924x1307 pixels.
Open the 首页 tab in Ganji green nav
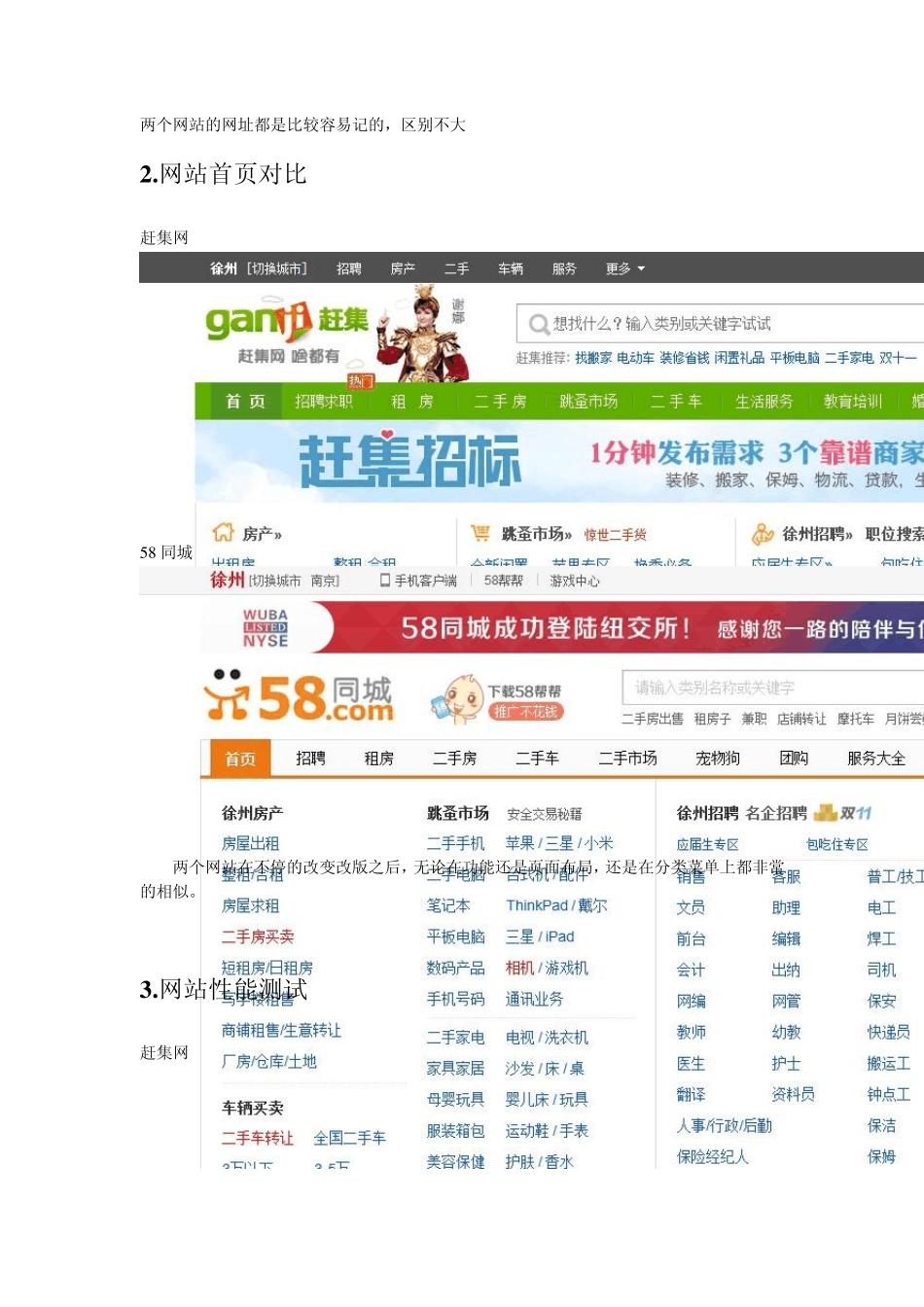pos(245,401)
